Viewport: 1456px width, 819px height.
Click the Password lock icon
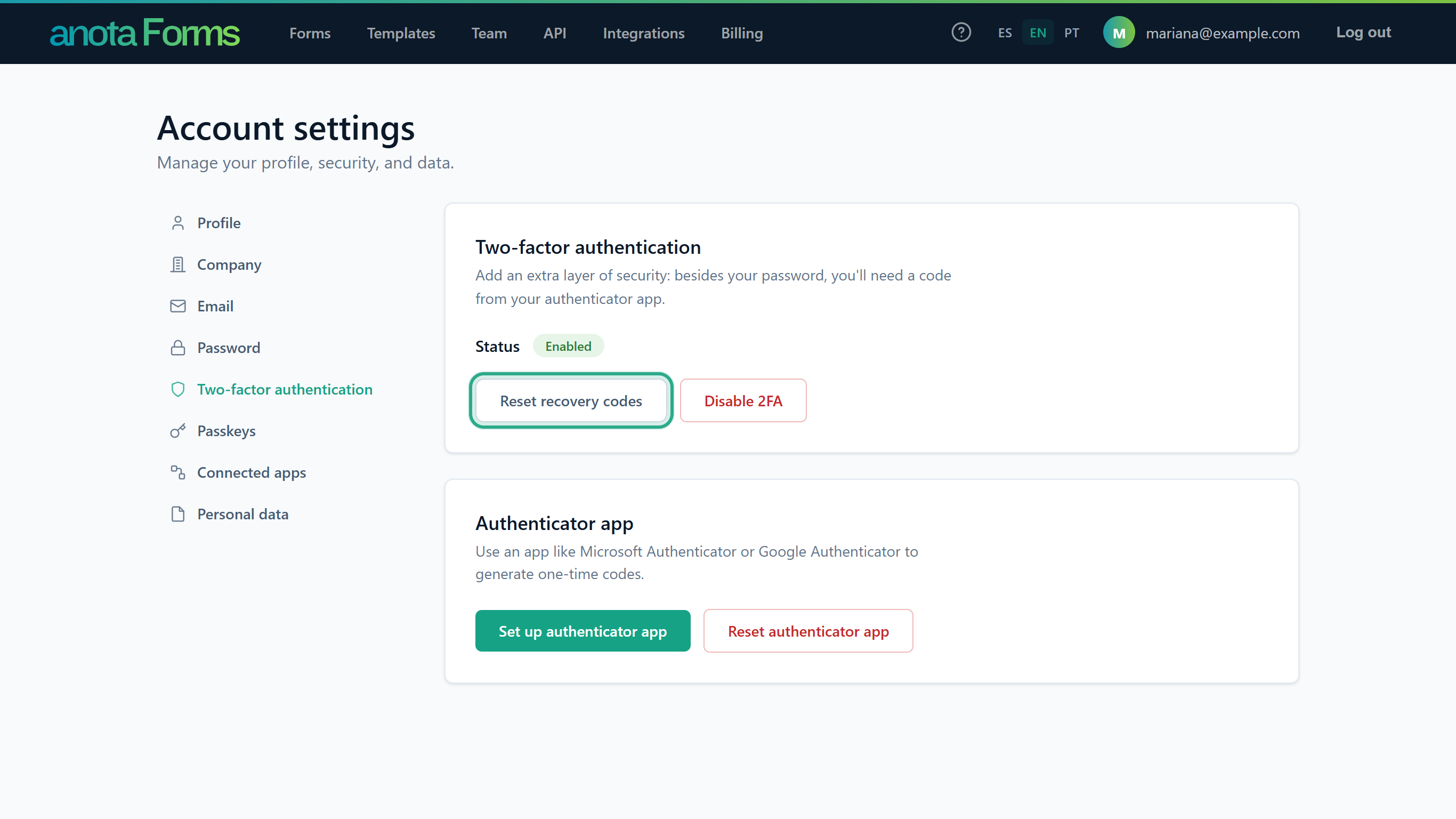[x=177, y=348]
